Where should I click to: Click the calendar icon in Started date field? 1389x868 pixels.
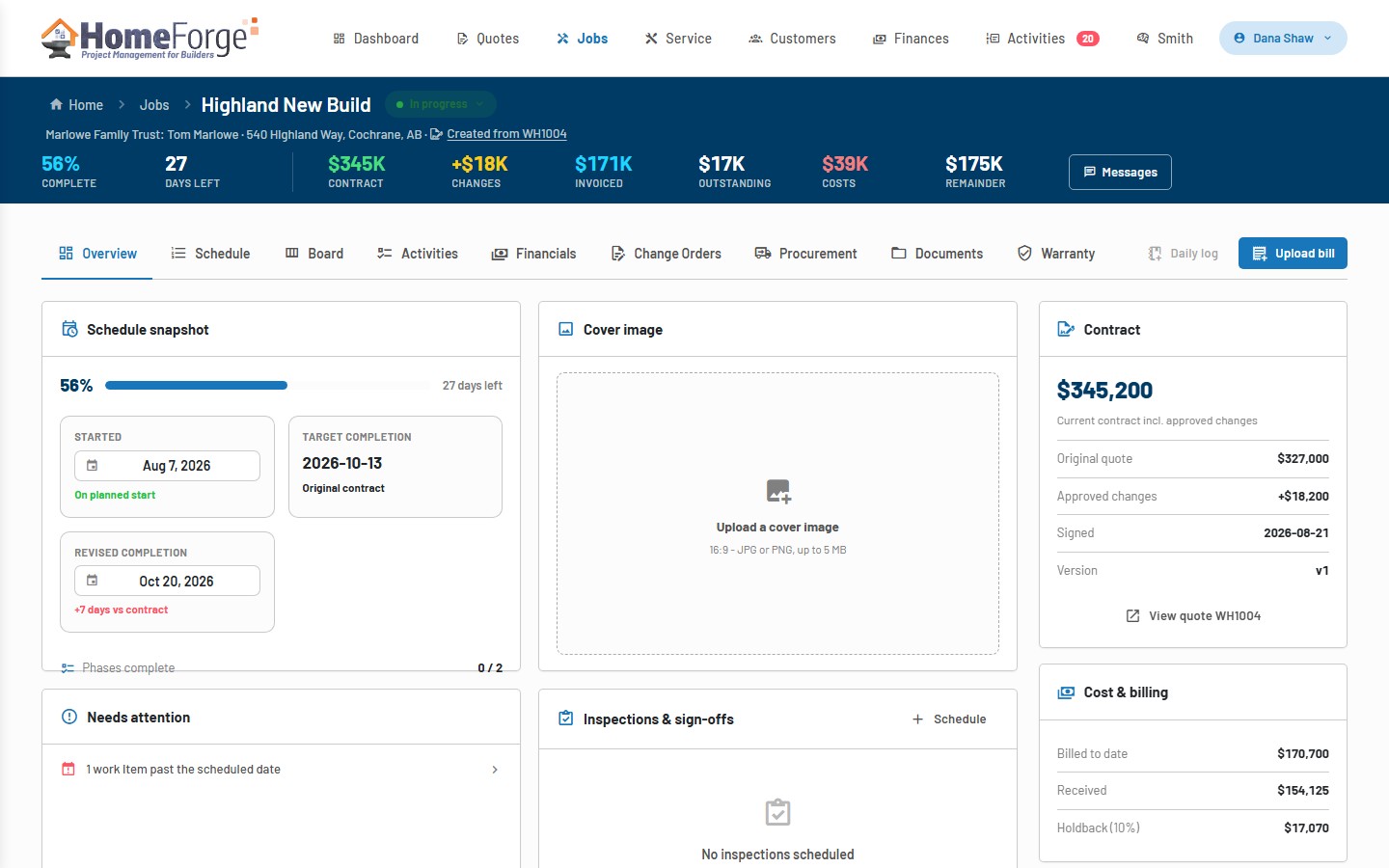tap(93, 465)
